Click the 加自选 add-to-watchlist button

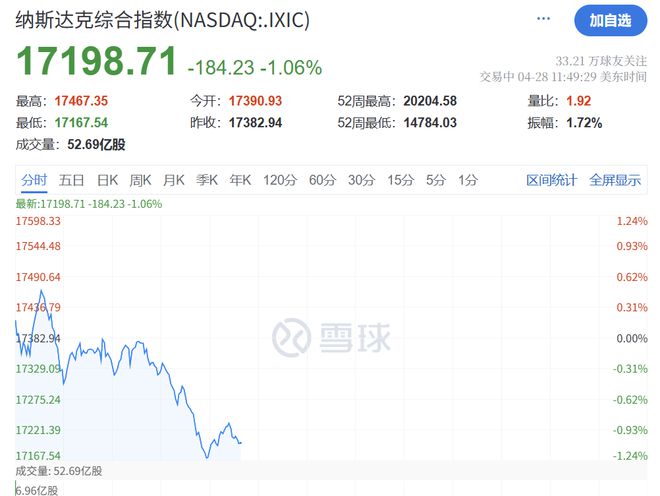(610, 21)
